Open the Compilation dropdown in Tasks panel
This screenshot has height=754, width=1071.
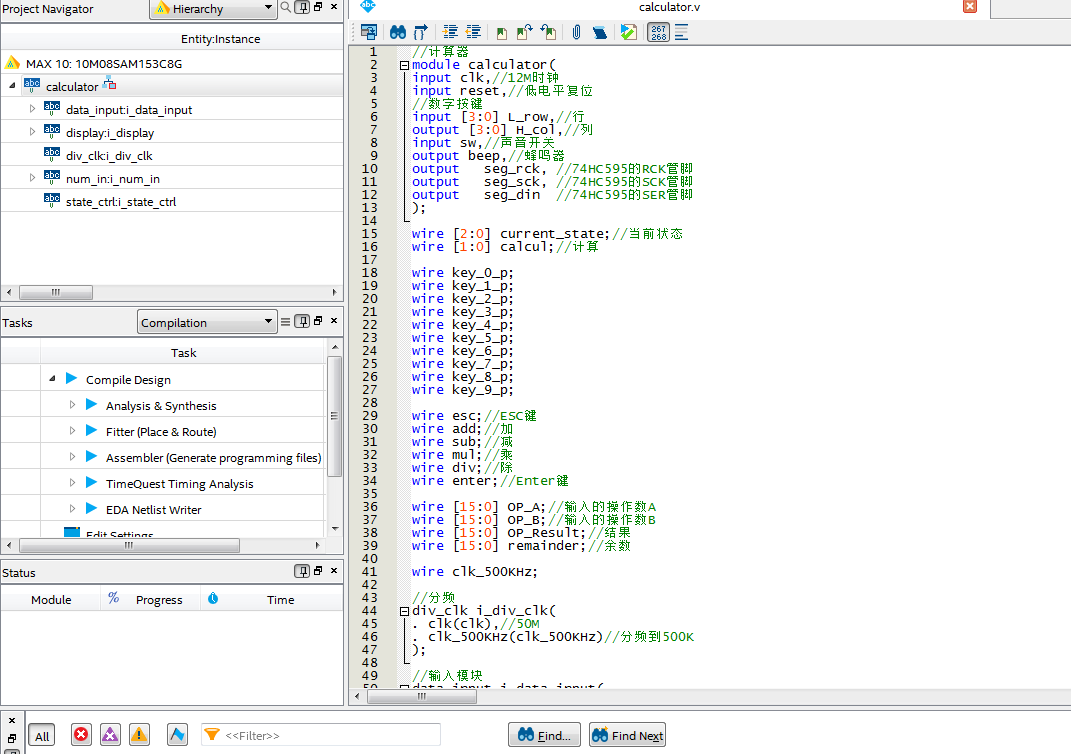(207, 322)
